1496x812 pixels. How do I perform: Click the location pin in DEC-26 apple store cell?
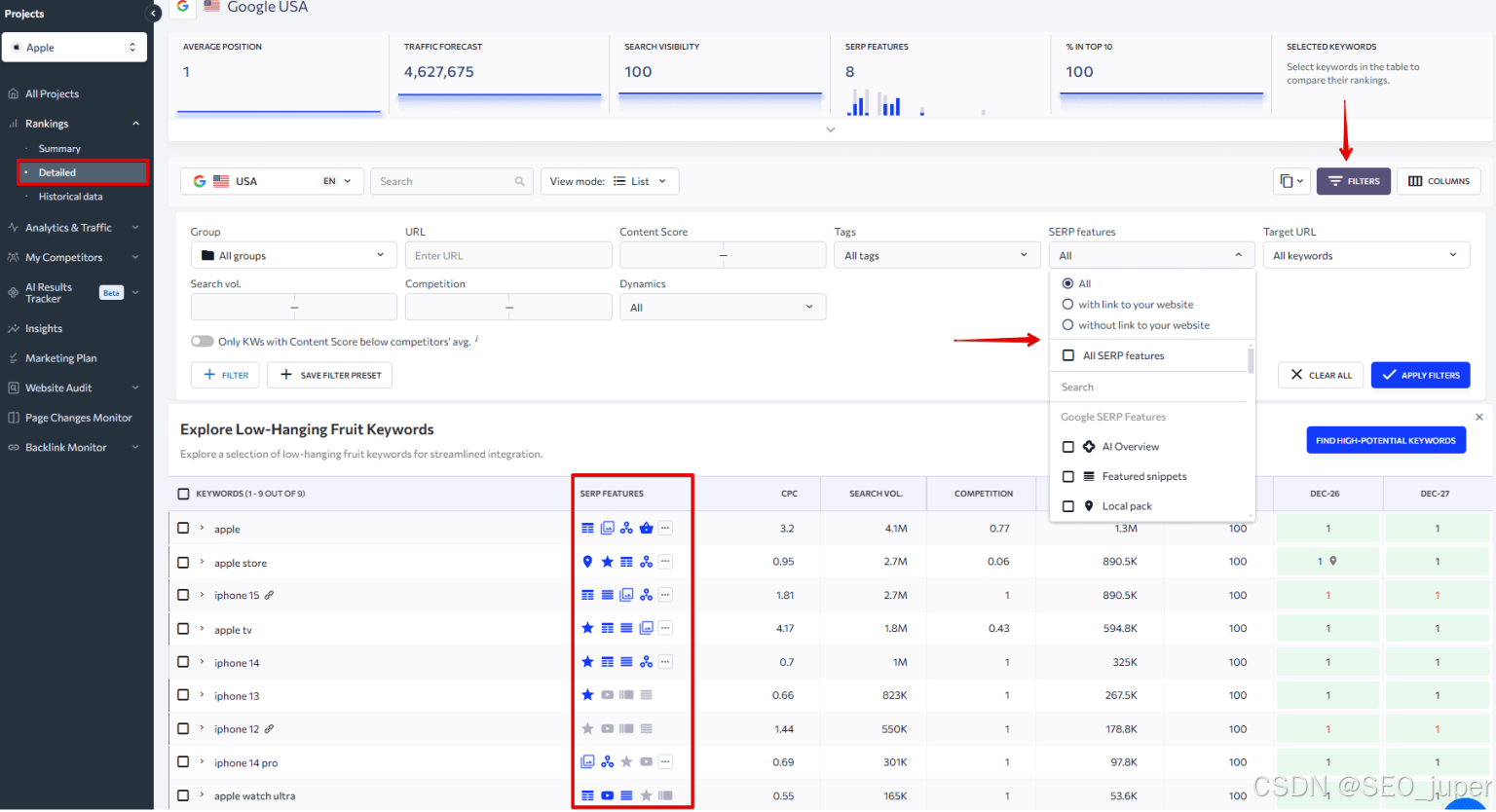pyautogui.click(x=1332, y=561)
